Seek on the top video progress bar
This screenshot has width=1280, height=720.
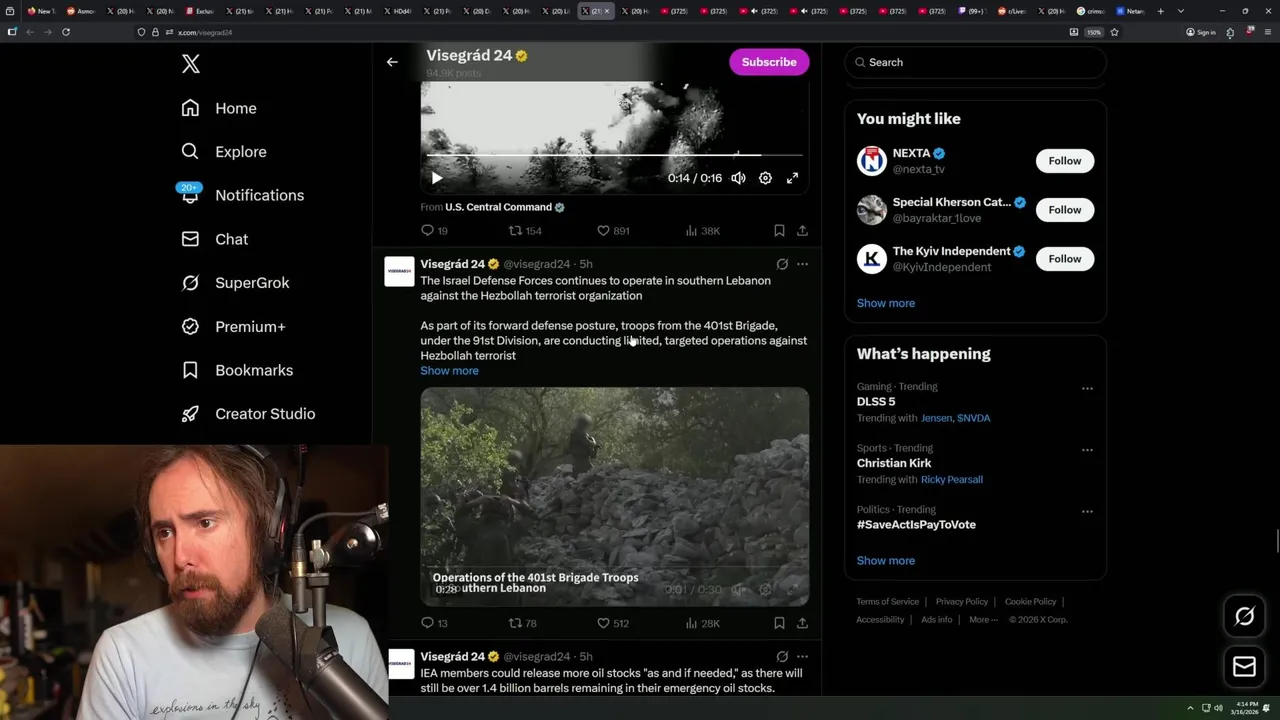coord(614,155)
